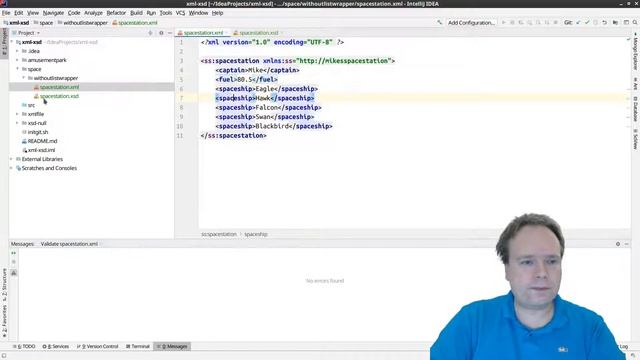Click Add Configuration button

(x=471, y=23)
